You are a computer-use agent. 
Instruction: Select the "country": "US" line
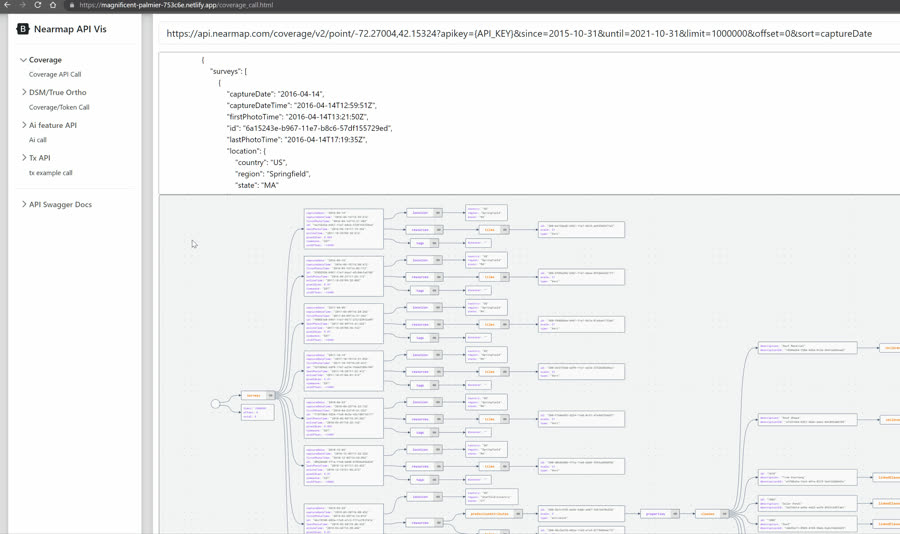pos(261,162)
